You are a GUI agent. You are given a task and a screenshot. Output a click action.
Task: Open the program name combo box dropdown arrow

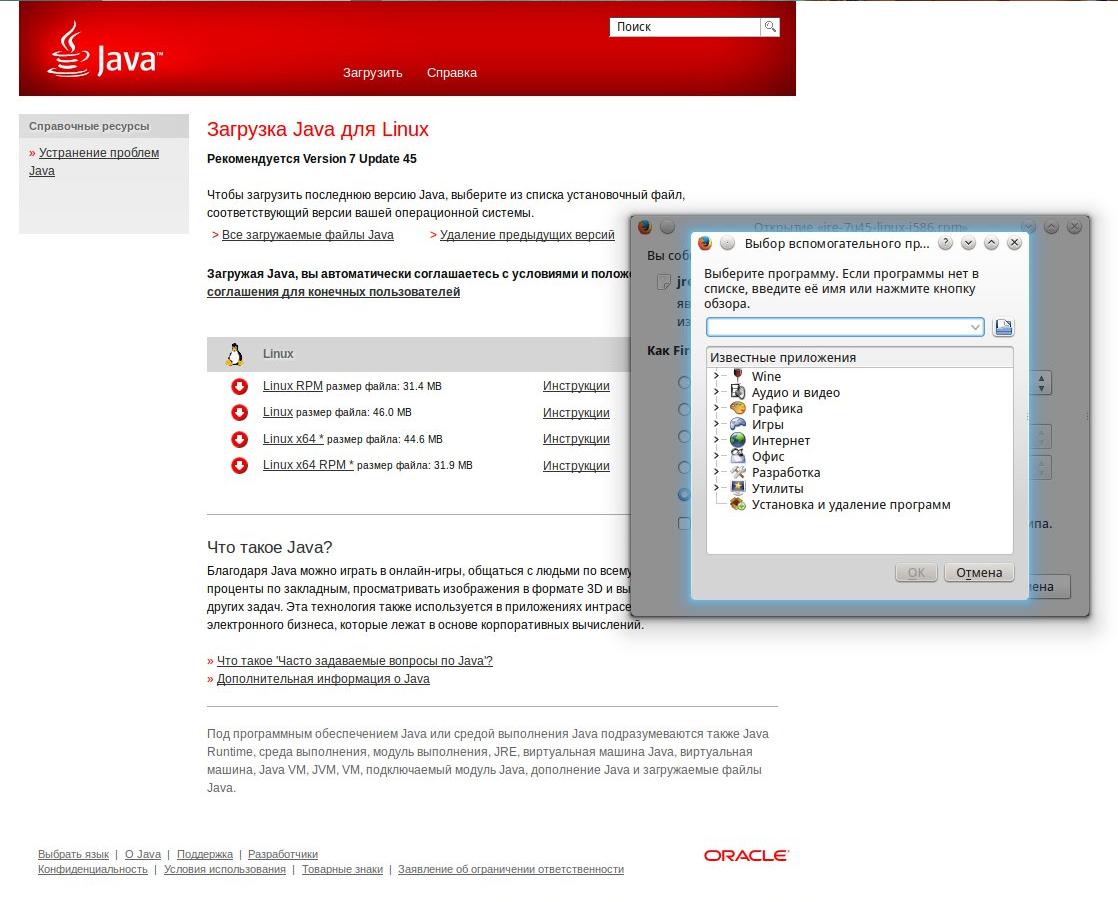tap(975, 327)
